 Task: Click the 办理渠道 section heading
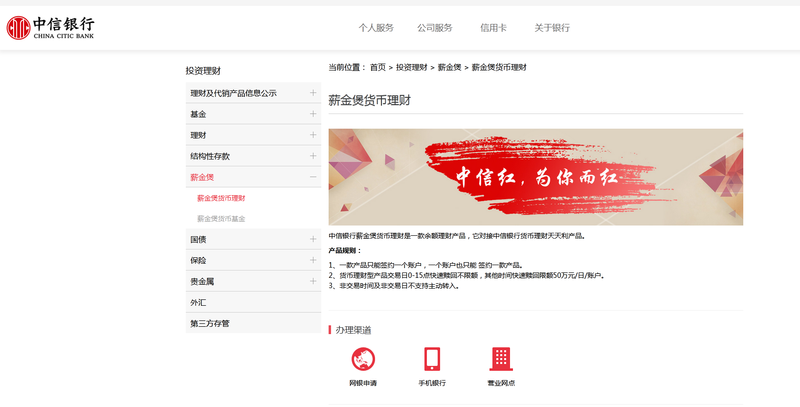[x=353, y=330]
